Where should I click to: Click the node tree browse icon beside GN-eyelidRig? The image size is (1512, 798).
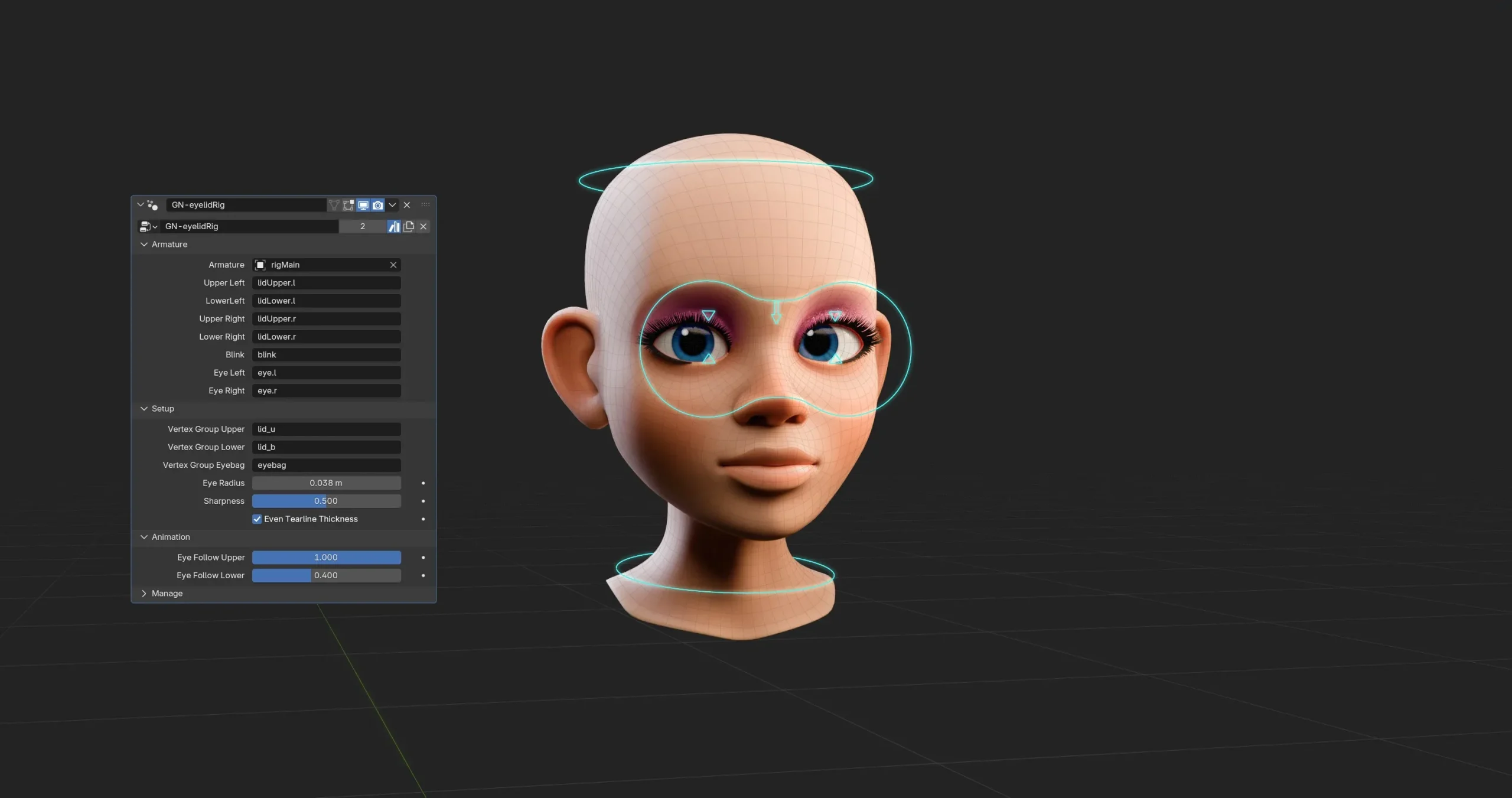(x=148, y=226)
